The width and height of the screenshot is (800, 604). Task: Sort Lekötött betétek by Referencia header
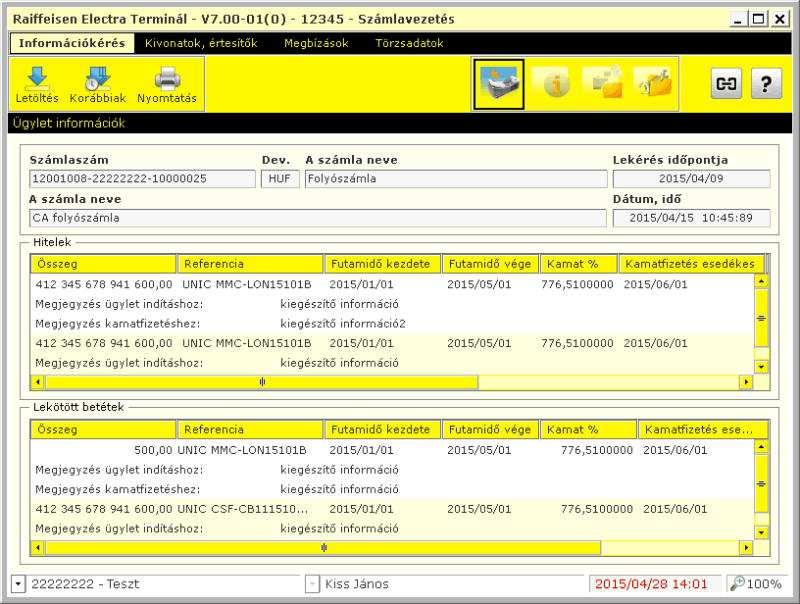coord(250,430)
